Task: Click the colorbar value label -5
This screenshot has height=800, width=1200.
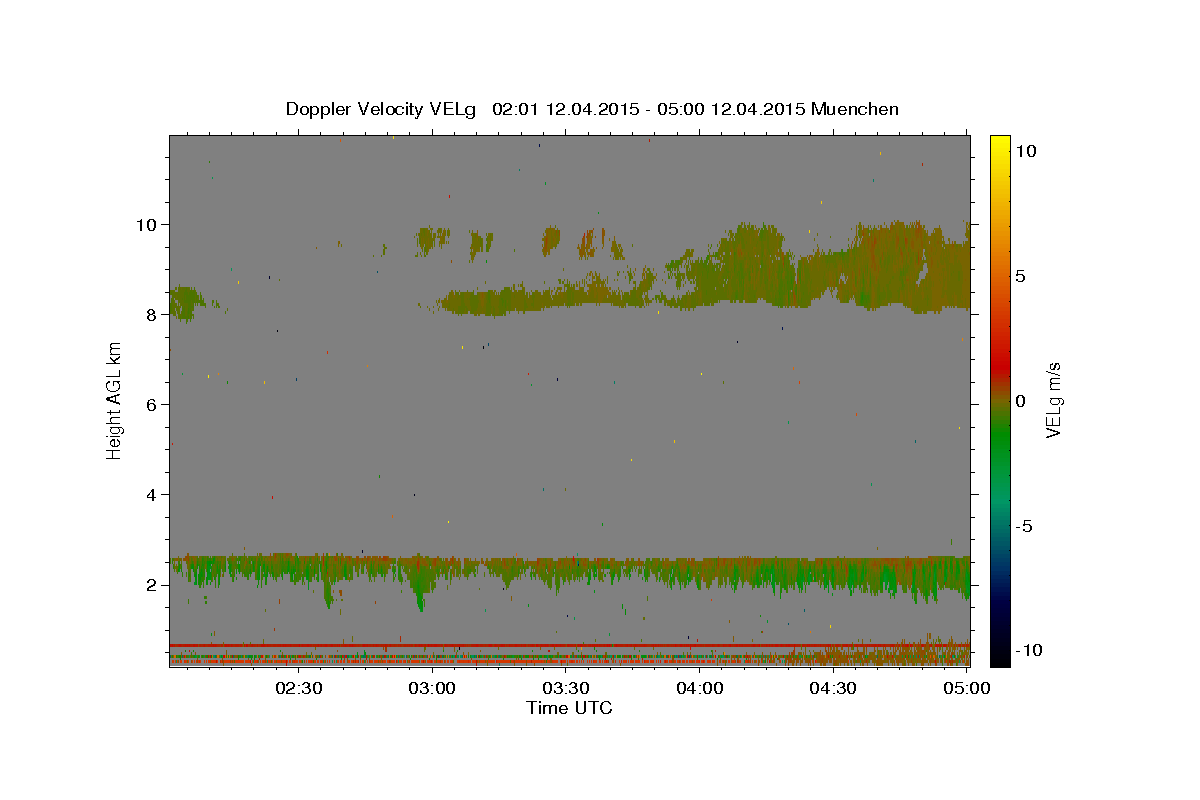Action: click(x=1024, y=526)
